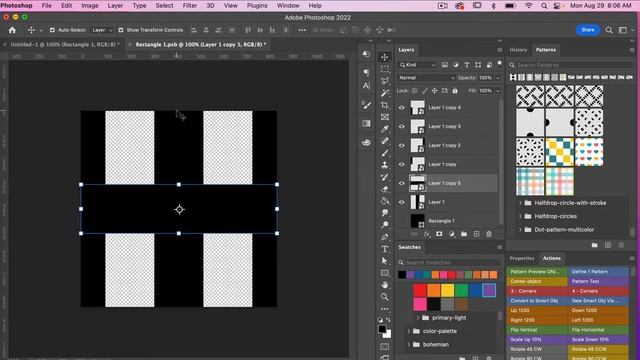The height and width of the screenshot is (360, 640).
Task: Pick the large pink swatch
Action: click(x=420, y=304)
